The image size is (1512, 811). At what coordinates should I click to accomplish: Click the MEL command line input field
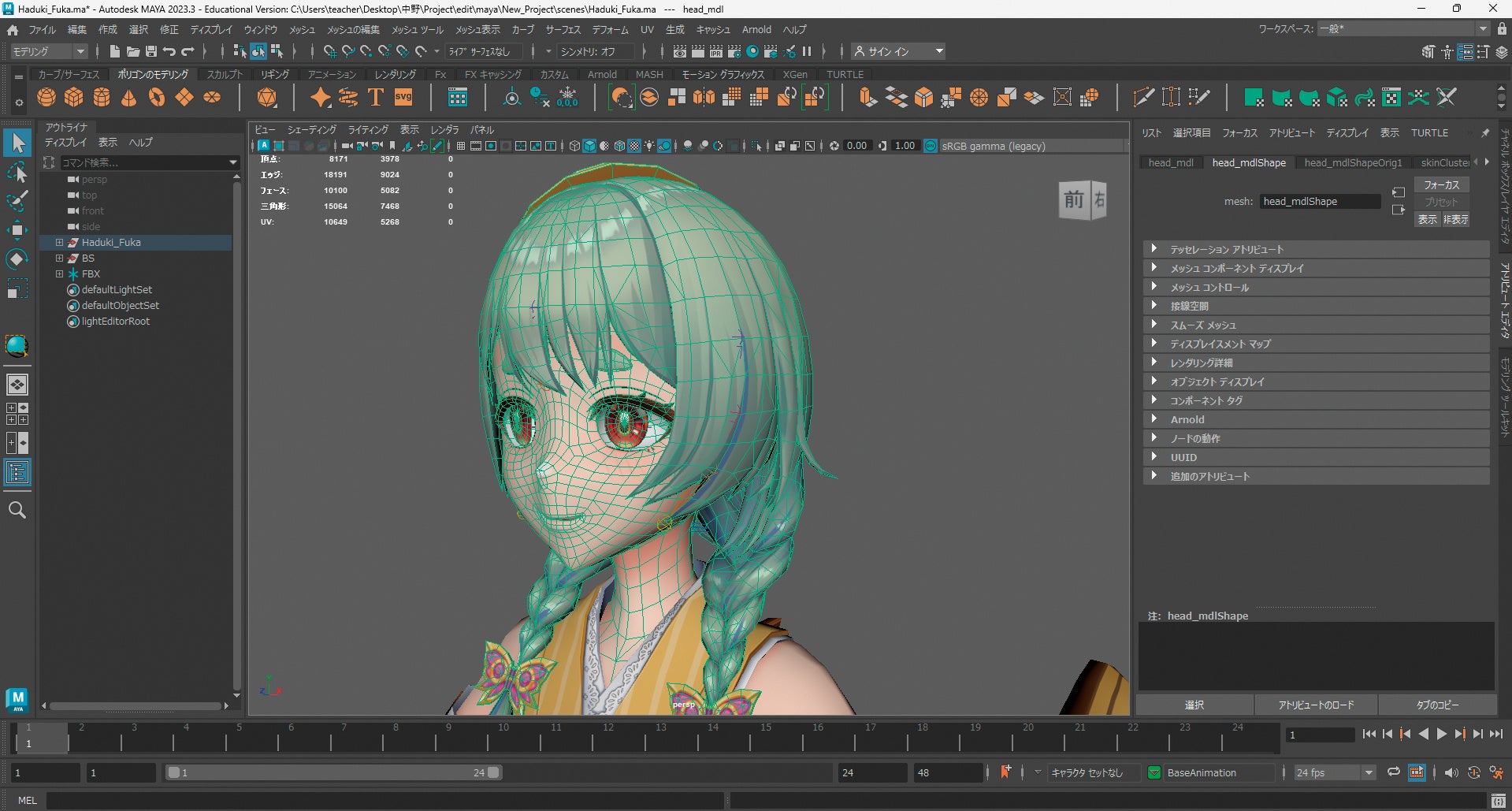point(385,800)
